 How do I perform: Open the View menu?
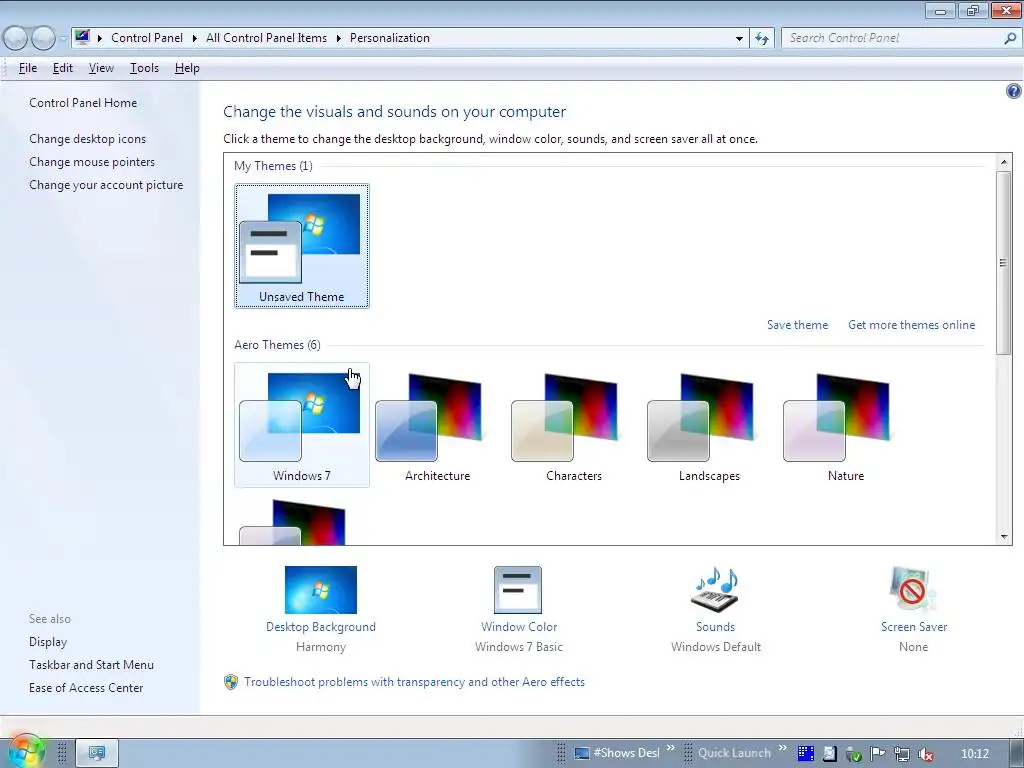tap(101, 68)
